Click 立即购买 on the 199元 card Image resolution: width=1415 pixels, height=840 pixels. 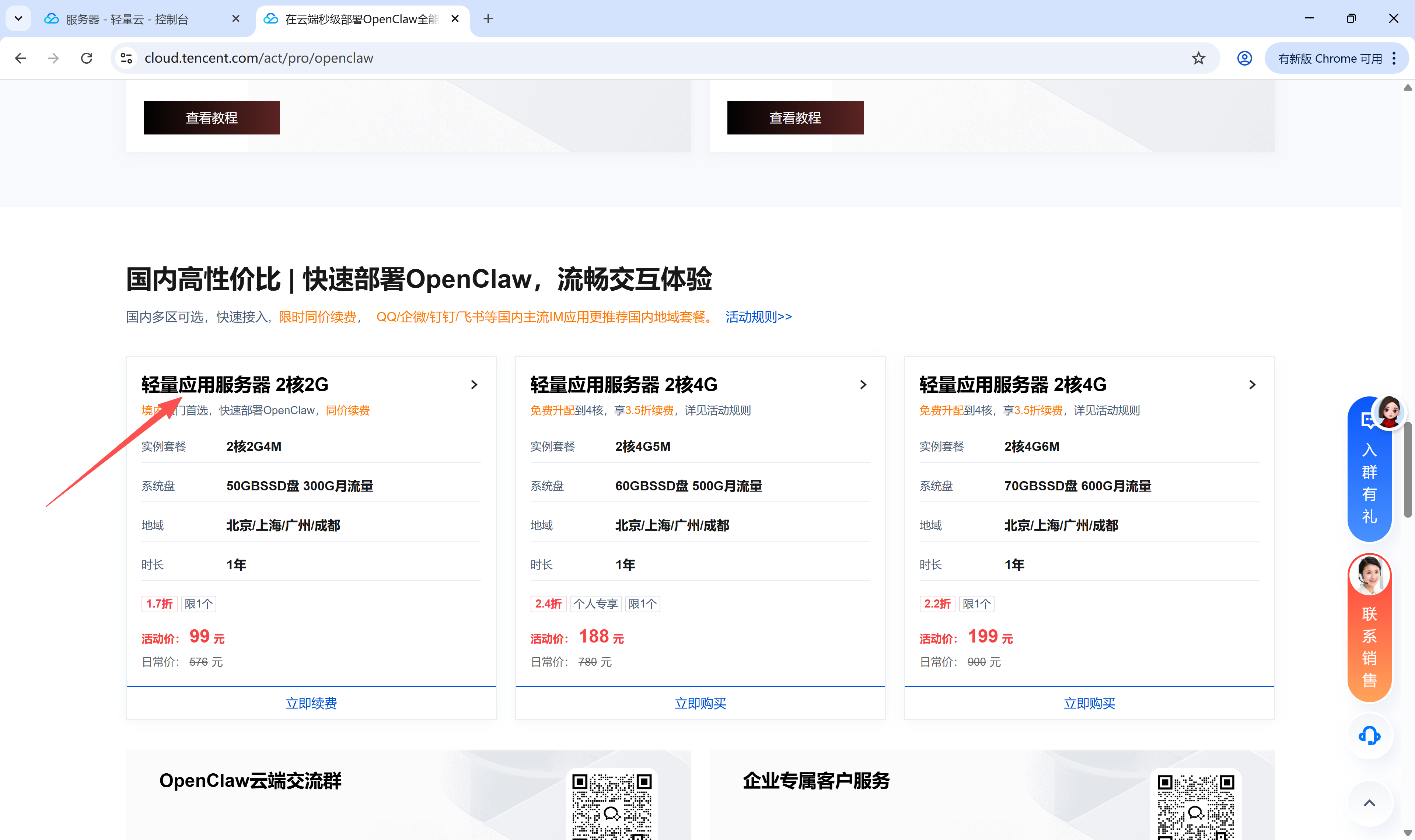pos(1090,703)
